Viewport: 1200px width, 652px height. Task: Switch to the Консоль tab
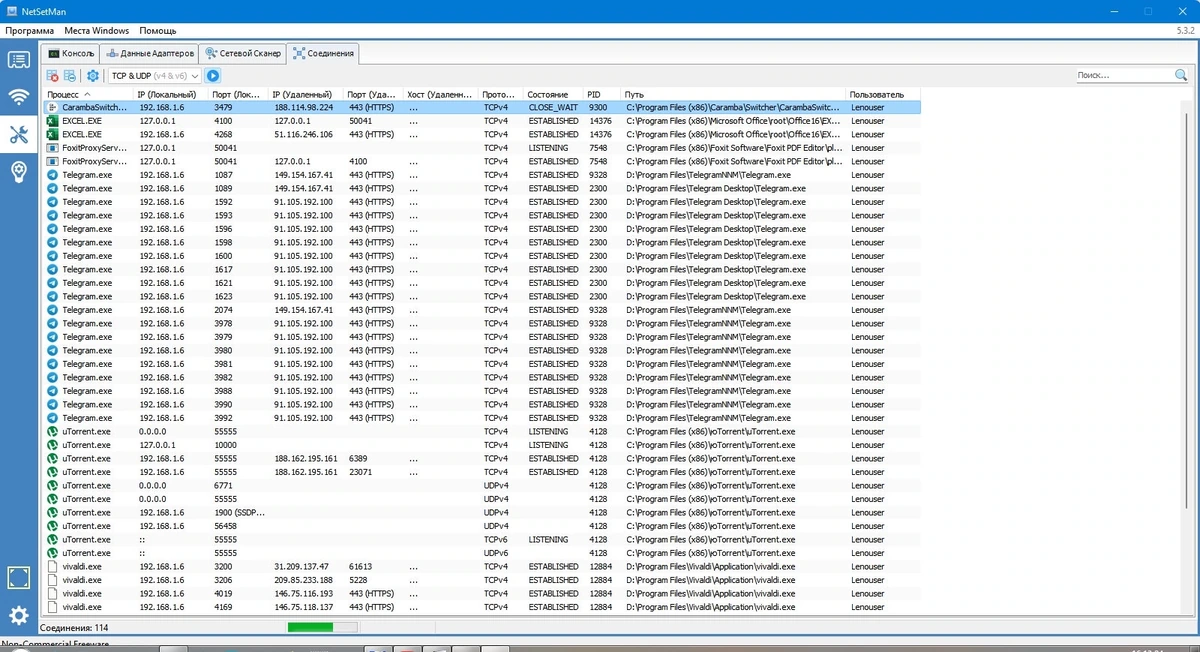pyautogui.click(x=71, y=53)
